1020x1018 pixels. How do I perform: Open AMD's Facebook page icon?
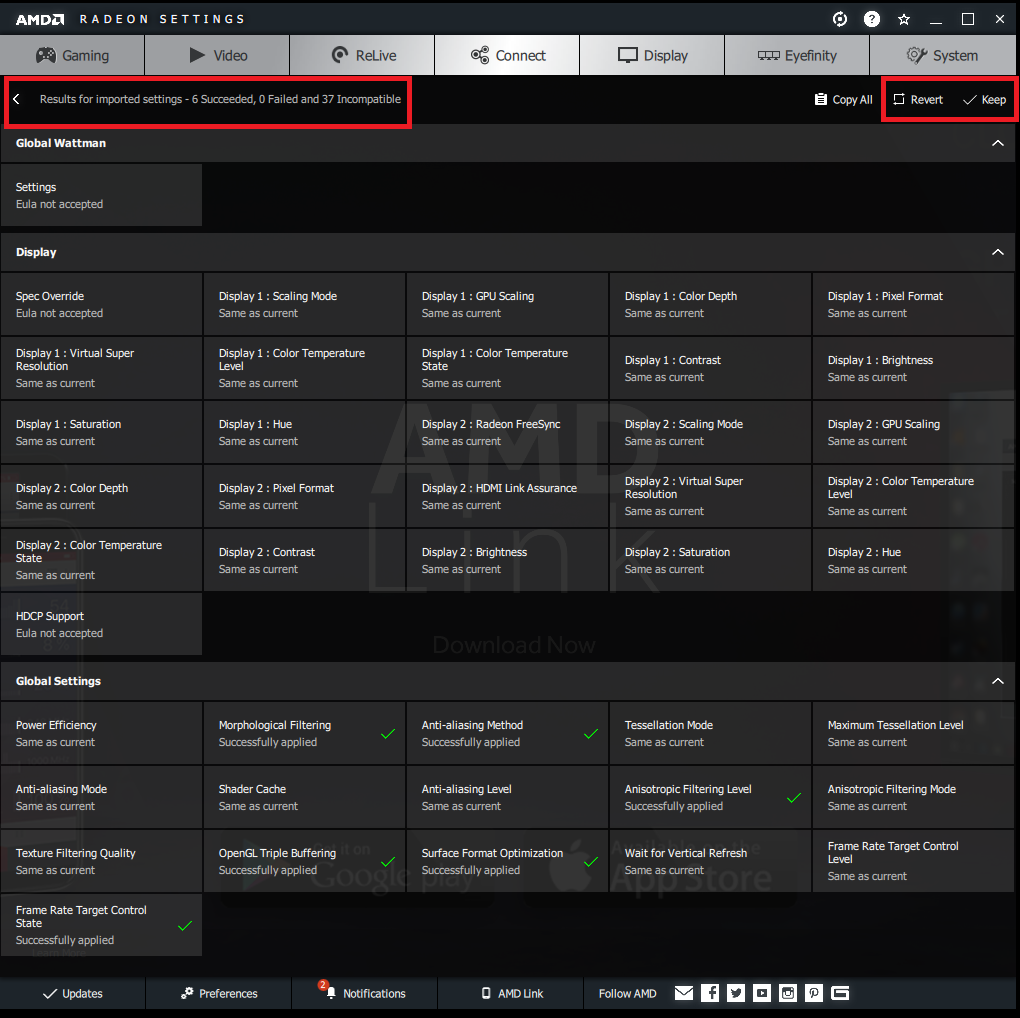(710, 993)
